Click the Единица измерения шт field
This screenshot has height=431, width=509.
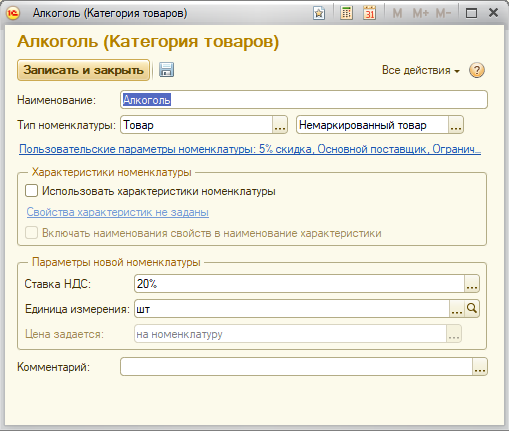pyautogui.click(x=292, y=309)
